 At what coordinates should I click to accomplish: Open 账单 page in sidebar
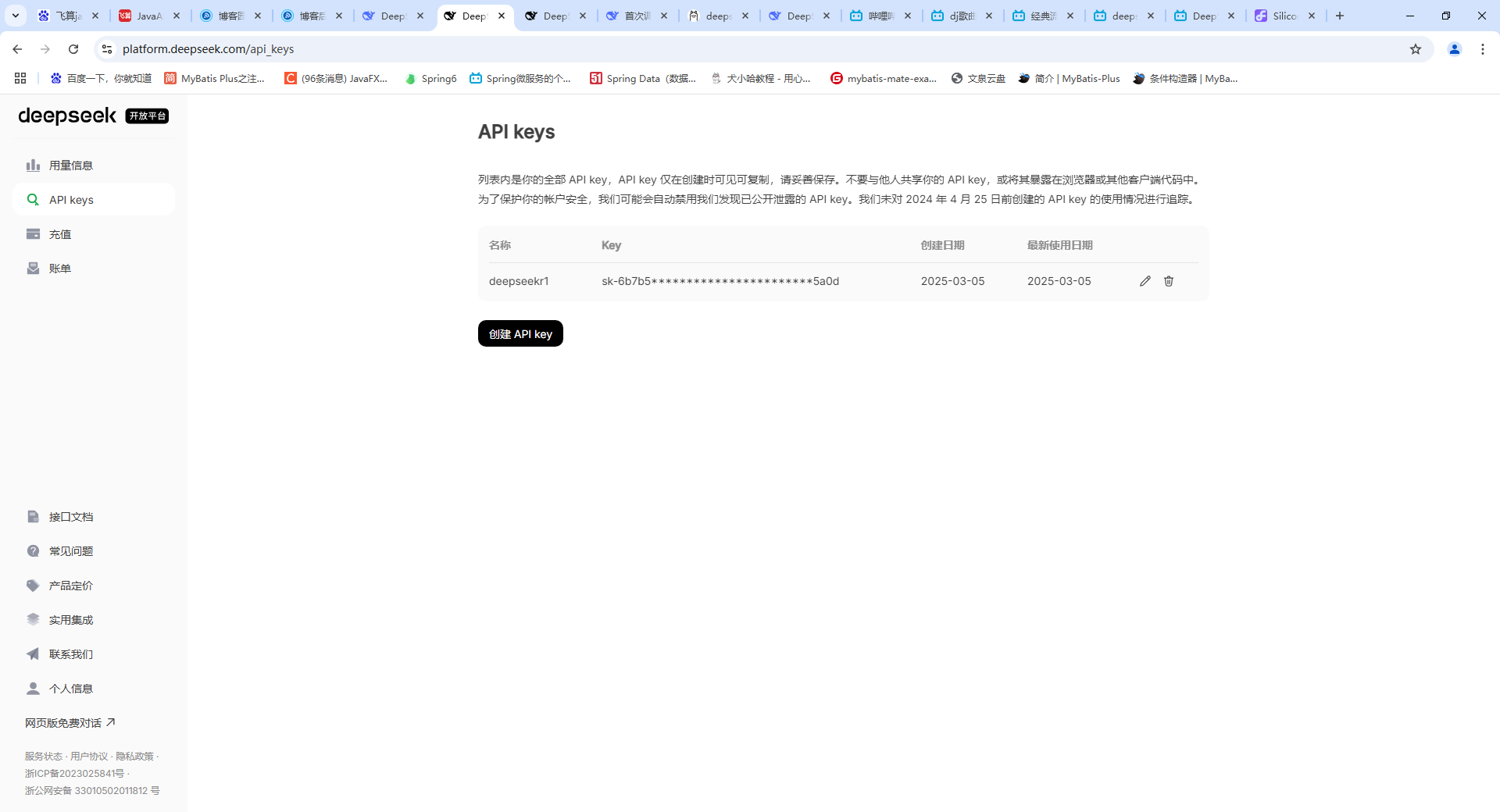point(94,269)
